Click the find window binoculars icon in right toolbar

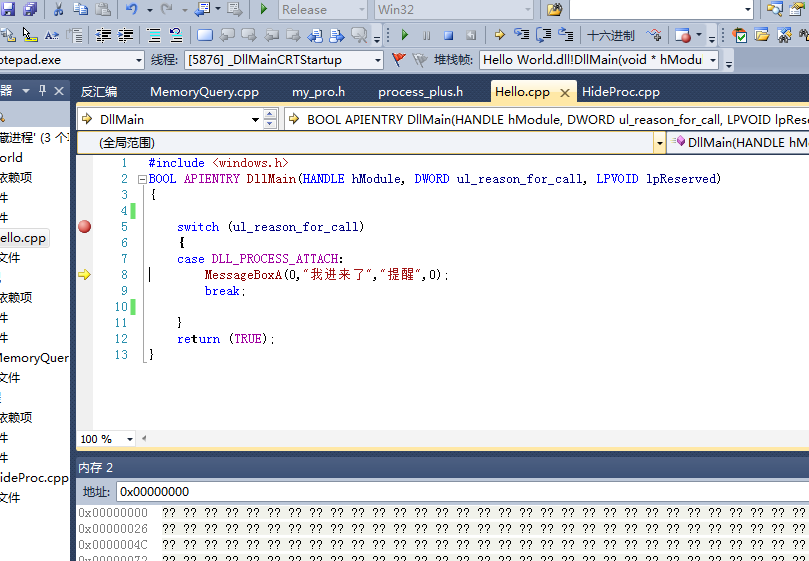tap(784, 35)
